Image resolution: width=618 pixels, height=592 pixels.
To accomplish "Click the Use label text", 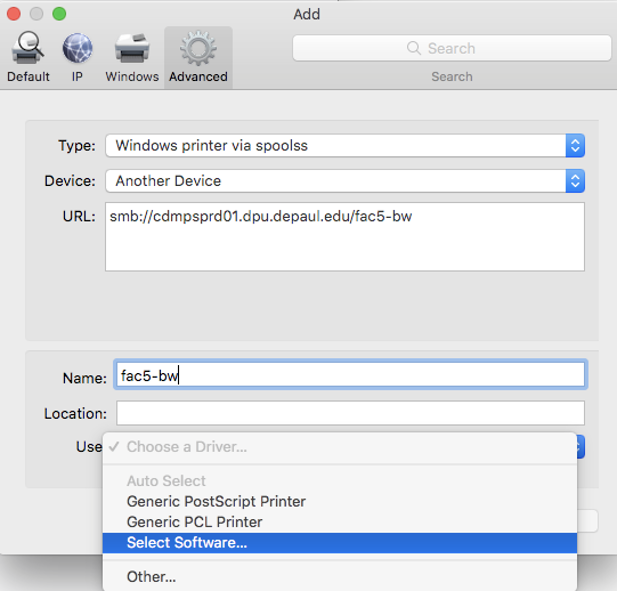I will coord(89,447).
